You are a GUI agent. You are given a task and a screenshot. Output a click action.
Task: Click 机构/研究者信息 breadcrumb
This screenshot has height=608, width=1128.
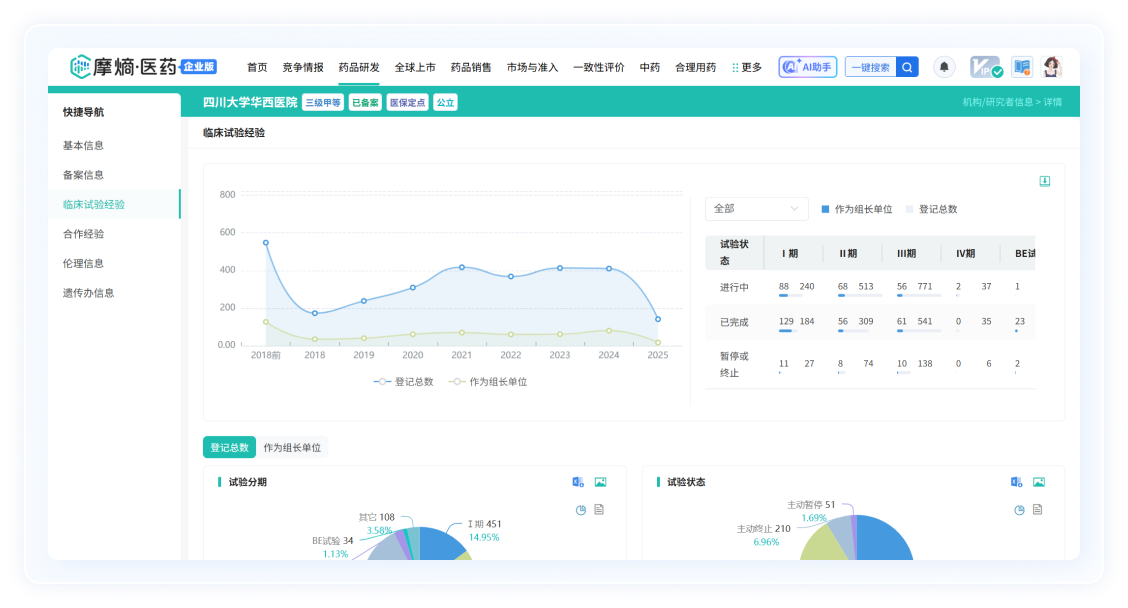(x=997, y=102)
